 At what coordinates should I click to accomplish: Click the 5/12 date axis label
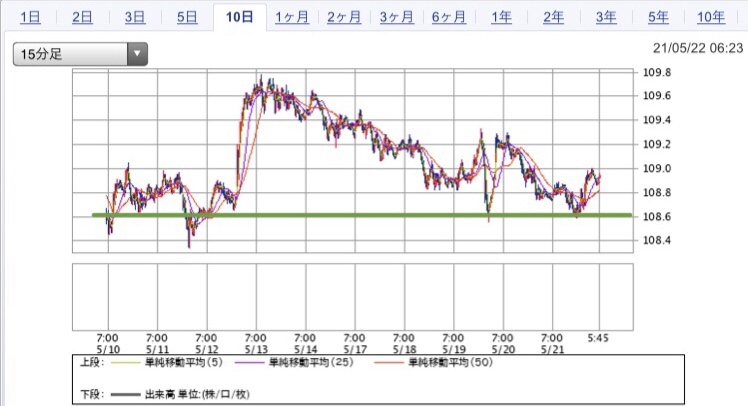[207, 349]
